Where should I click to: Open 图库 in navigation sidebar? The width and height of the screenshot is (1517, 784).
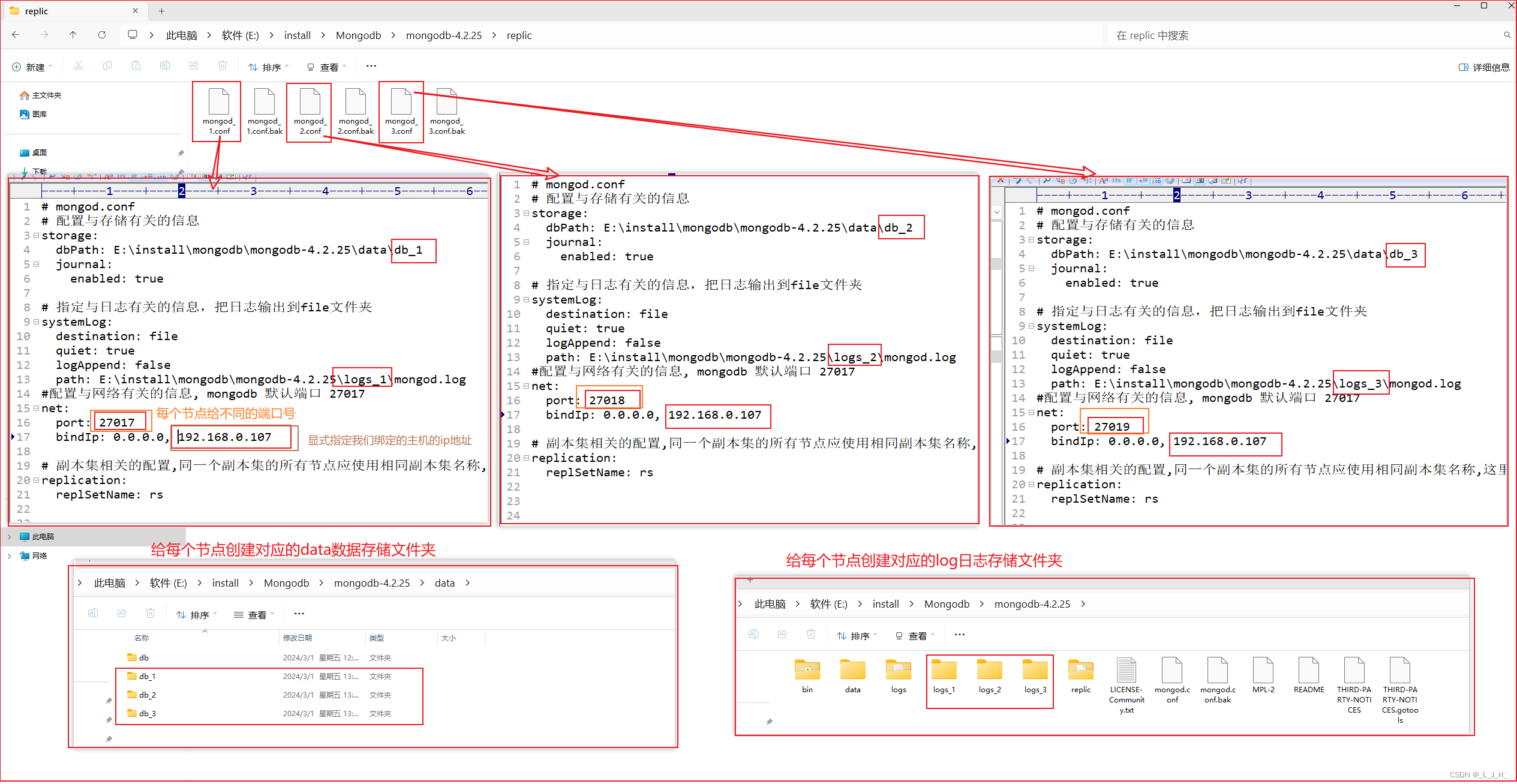[x=34, y=114]
